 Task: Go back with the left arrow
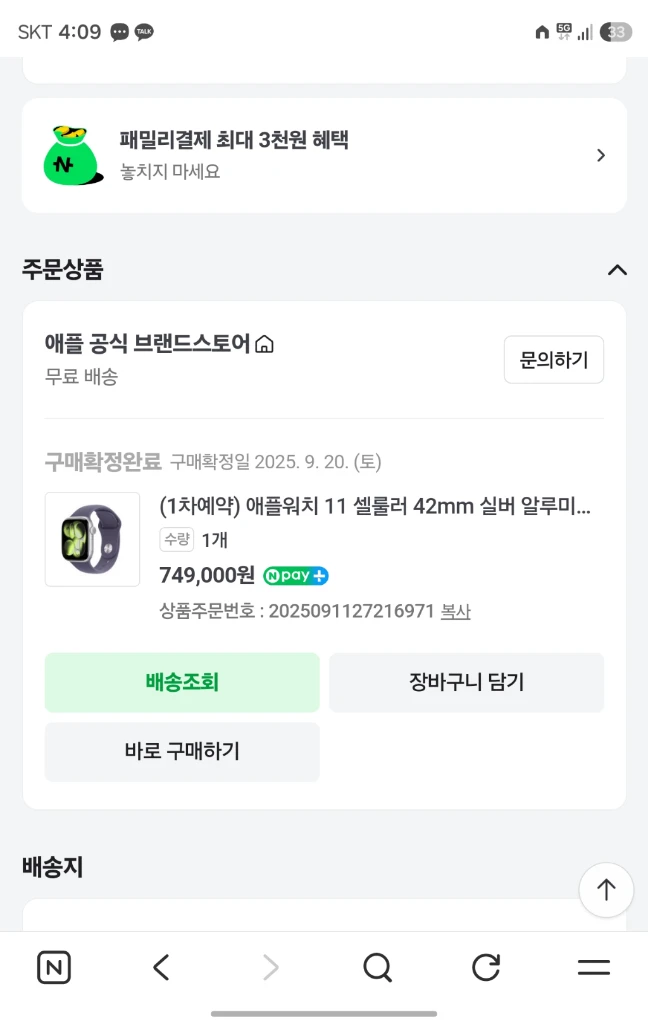161,967
